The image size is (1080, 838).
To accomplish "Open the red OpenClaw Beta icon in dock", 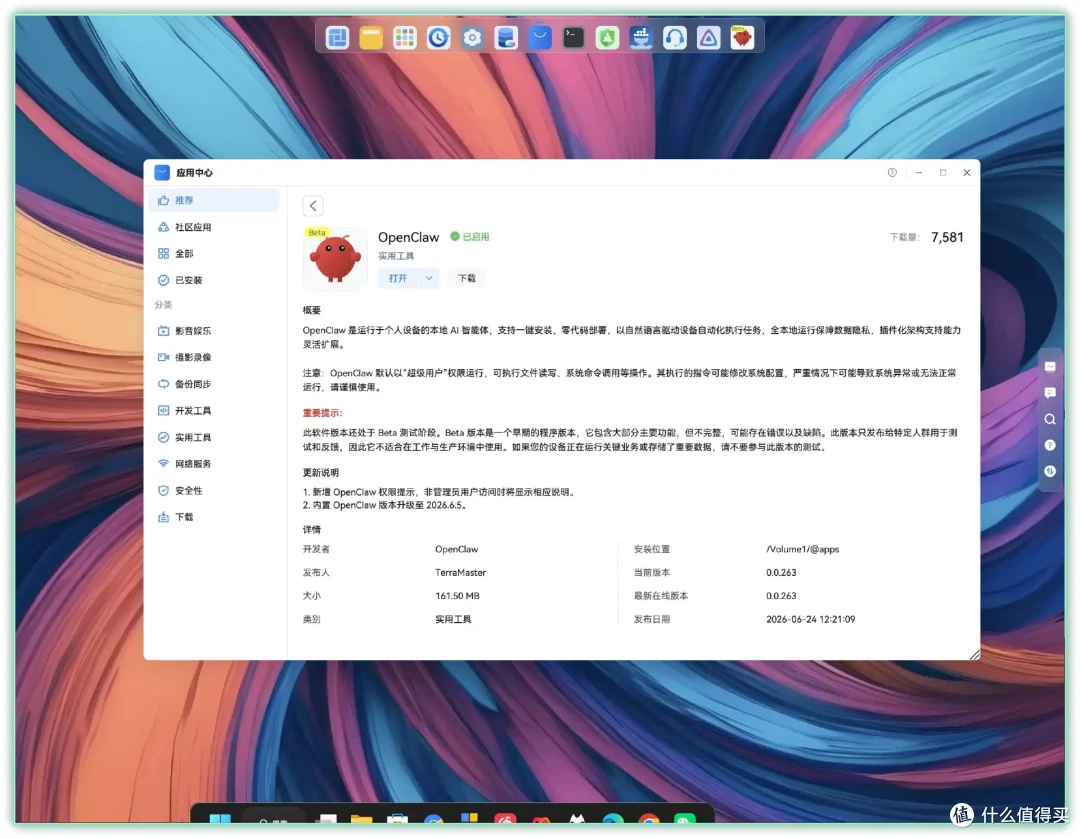I will click(742, 37).
